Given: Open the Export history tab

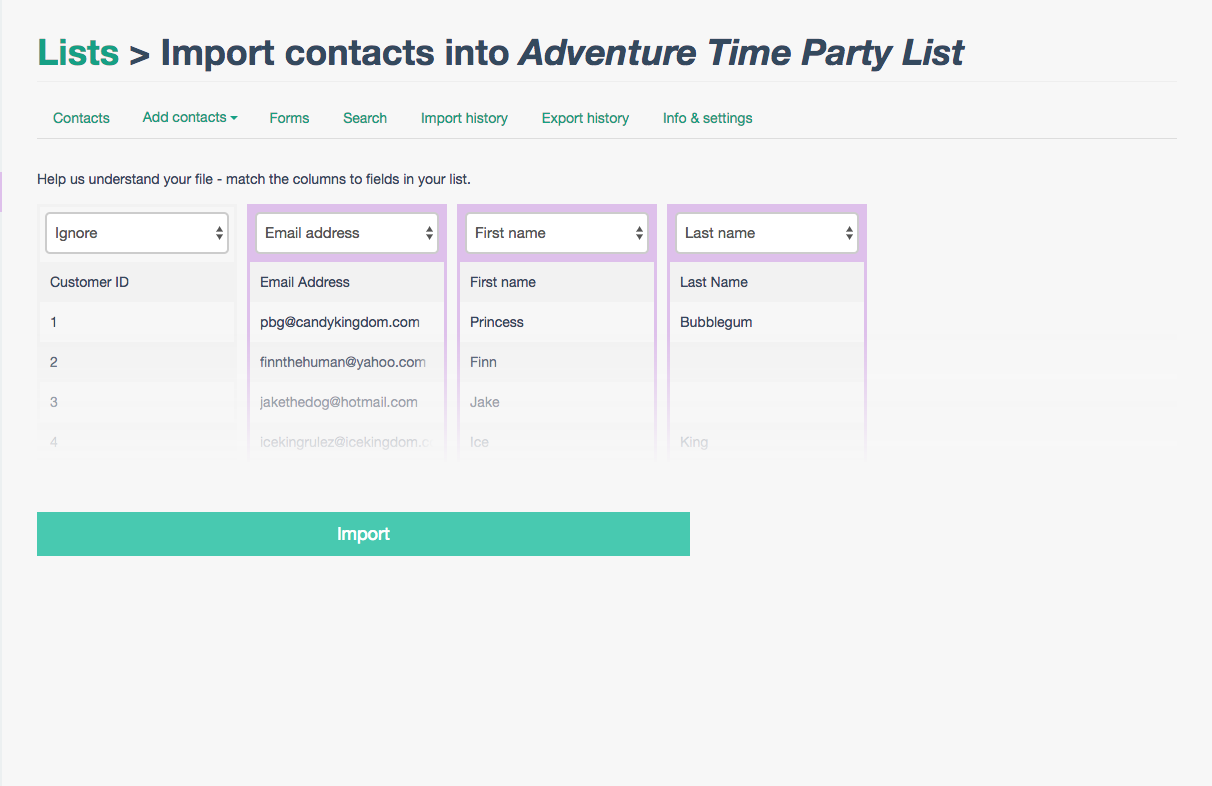Looking at the screenshot, I should click(x=585, y=118).
